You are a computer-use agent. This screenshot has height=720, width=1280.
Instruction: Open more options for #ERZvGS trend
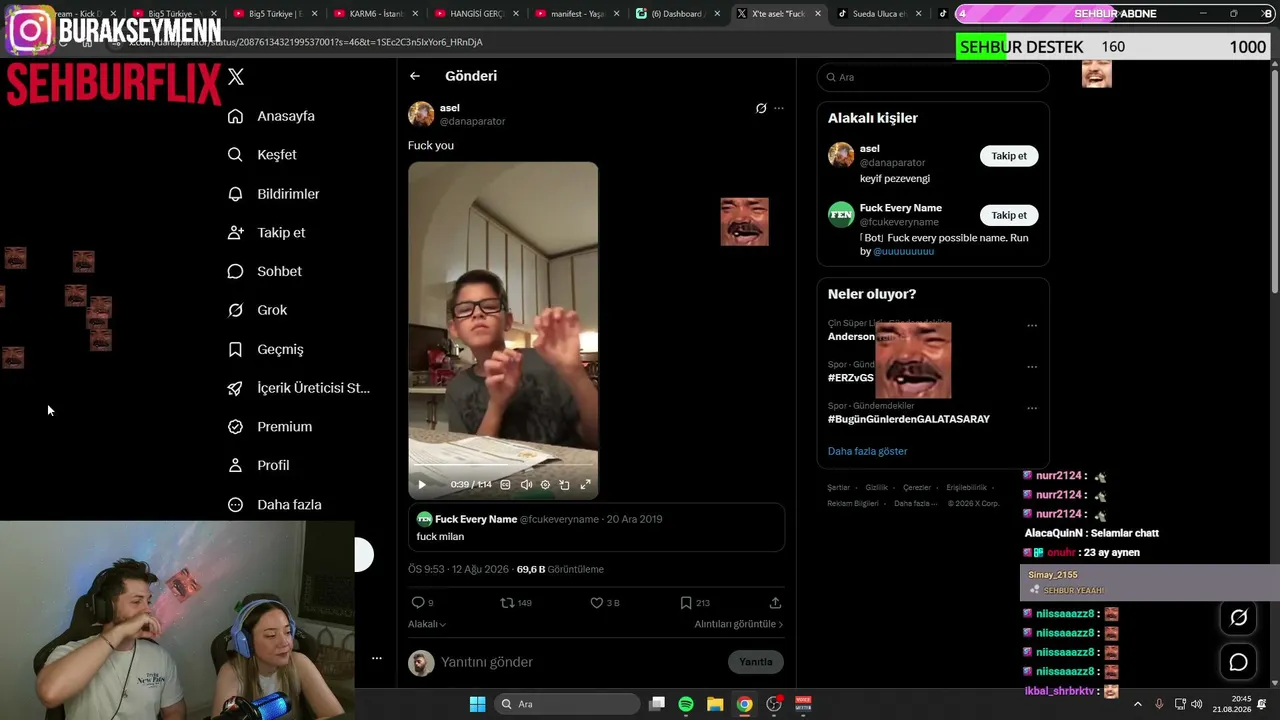1032,367
